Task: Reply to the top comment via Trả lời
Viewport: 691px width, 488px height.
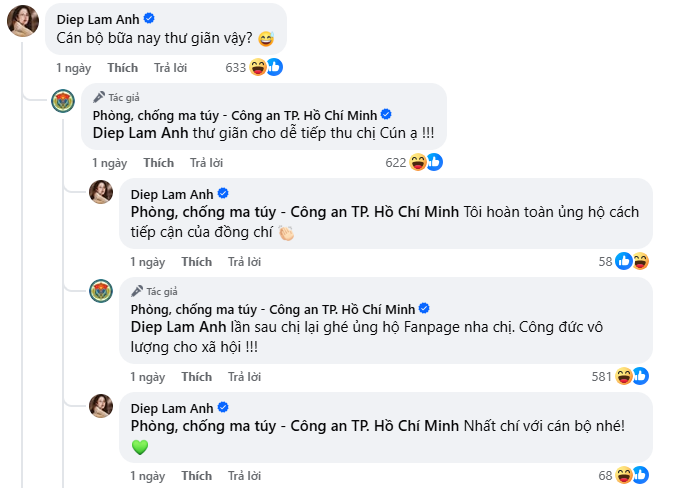Action: [x=170, y=68]
